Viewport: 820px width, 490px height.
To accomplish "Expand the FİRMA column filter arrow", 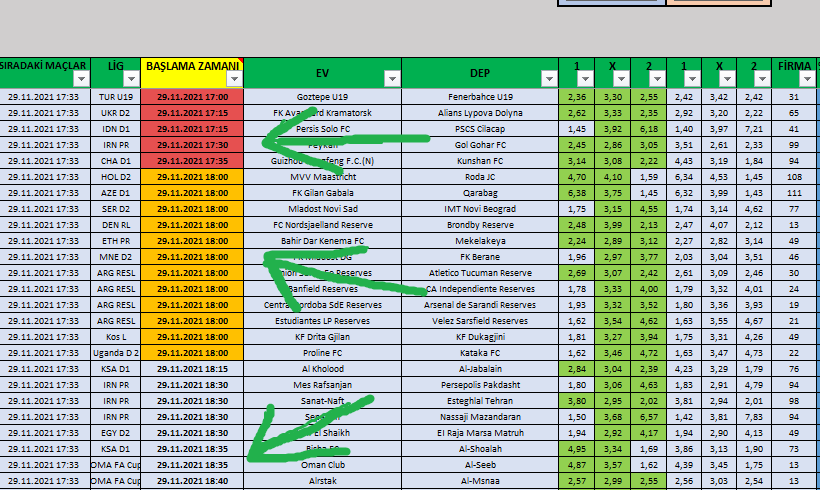I will coord(808,79).
